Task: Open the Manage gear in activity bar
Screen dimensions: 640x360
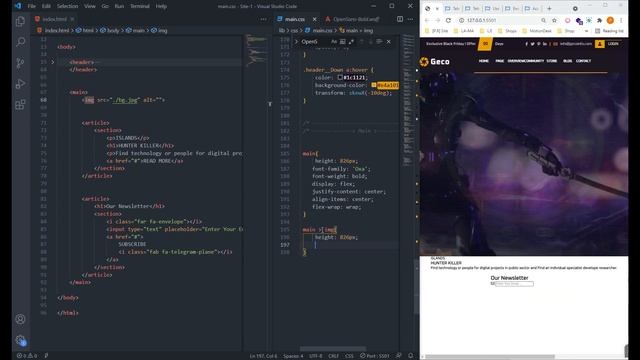Action: click(20, 340)
